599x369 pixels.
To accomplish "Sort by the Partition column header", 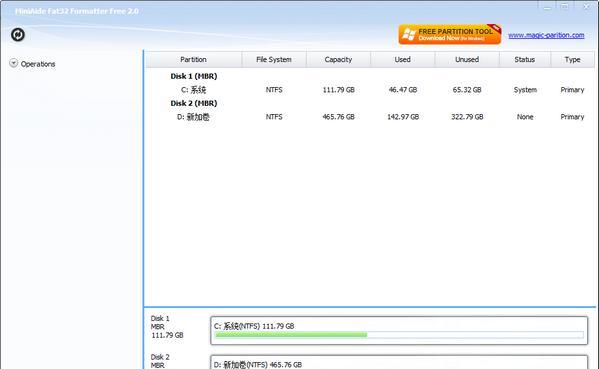I will point(193,60).
